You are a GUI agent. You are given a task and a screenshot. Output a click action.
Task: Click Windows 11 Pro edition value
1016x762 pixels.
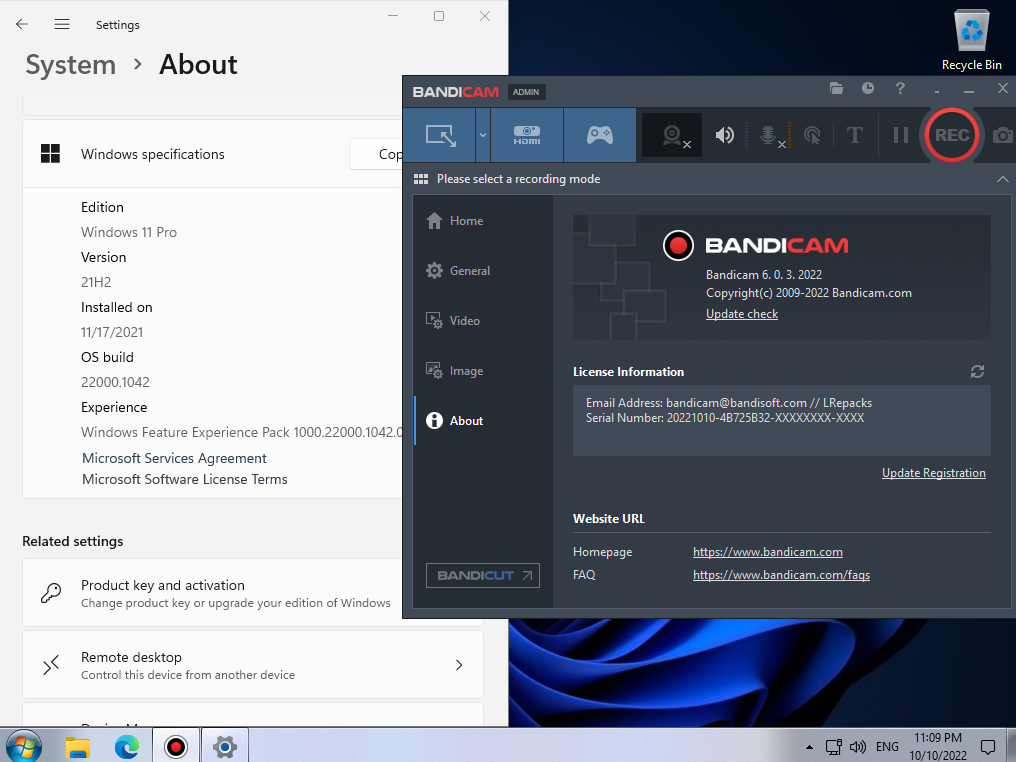129,232
